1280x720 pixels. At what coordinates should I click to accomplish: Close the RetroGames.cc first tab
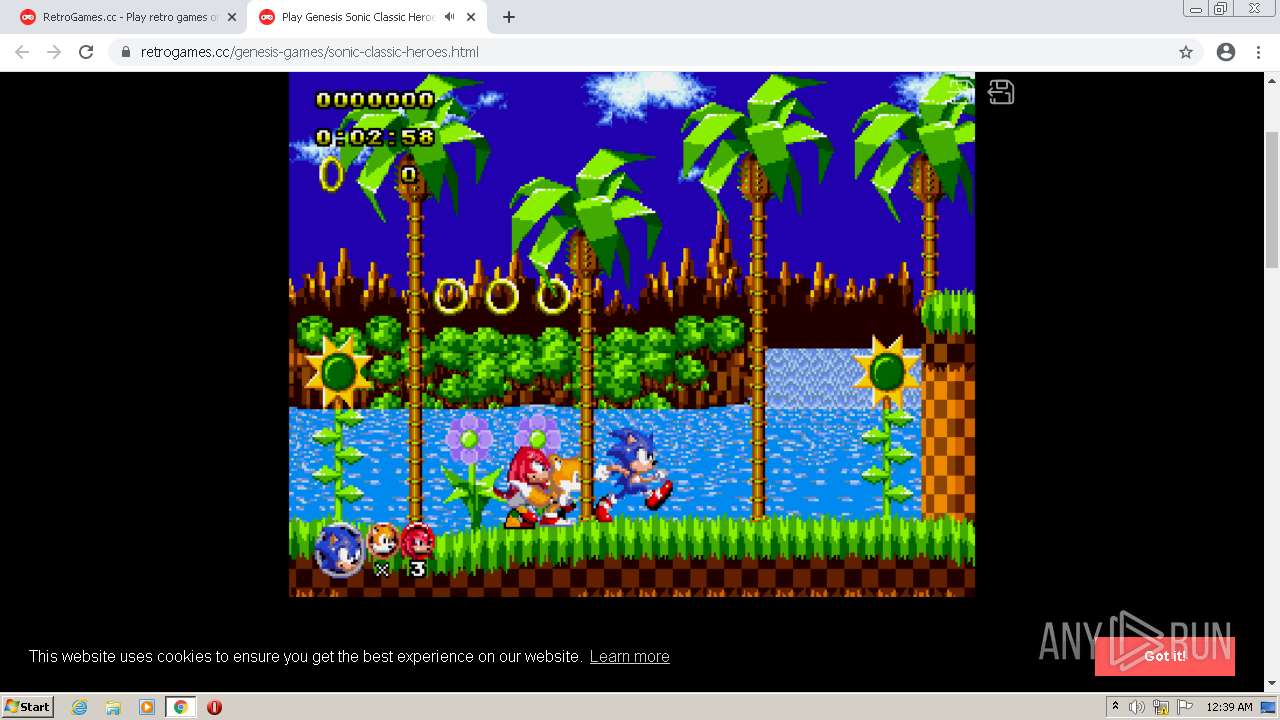[x=232, y=17]
